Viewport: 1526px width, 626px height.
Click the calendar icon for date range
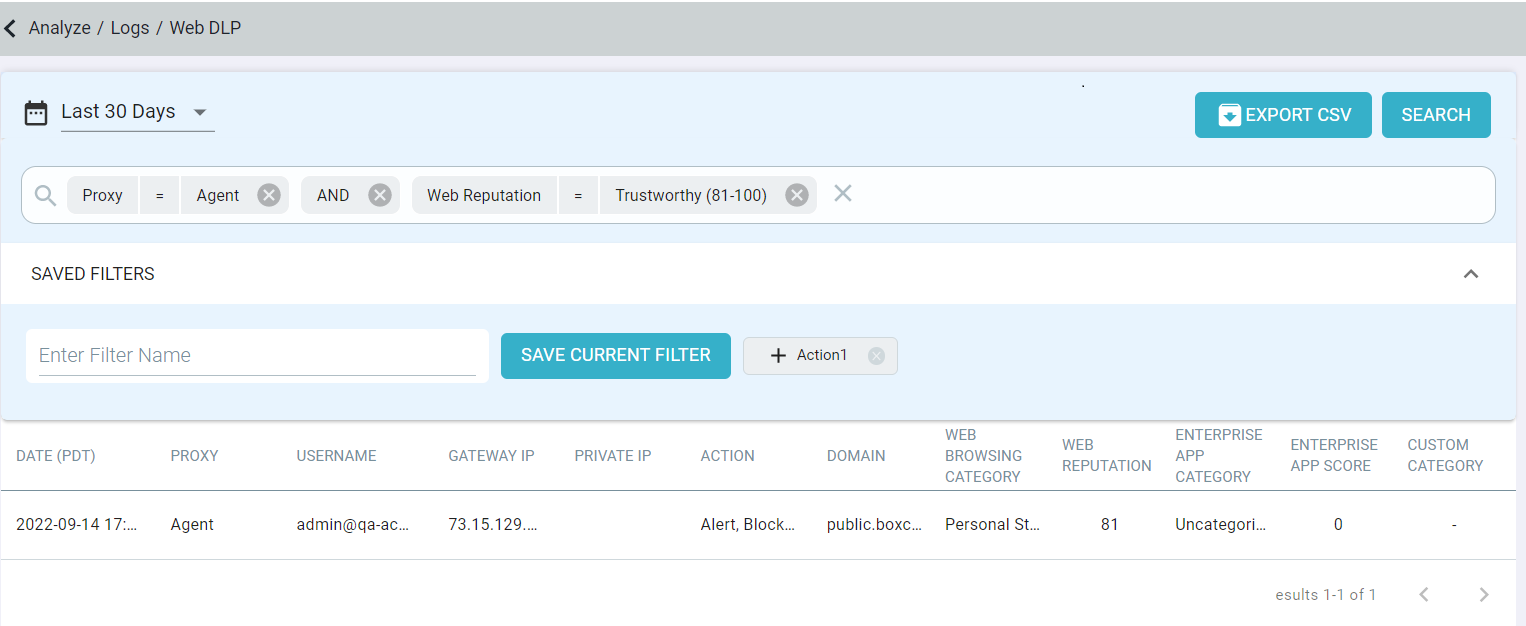36,113
